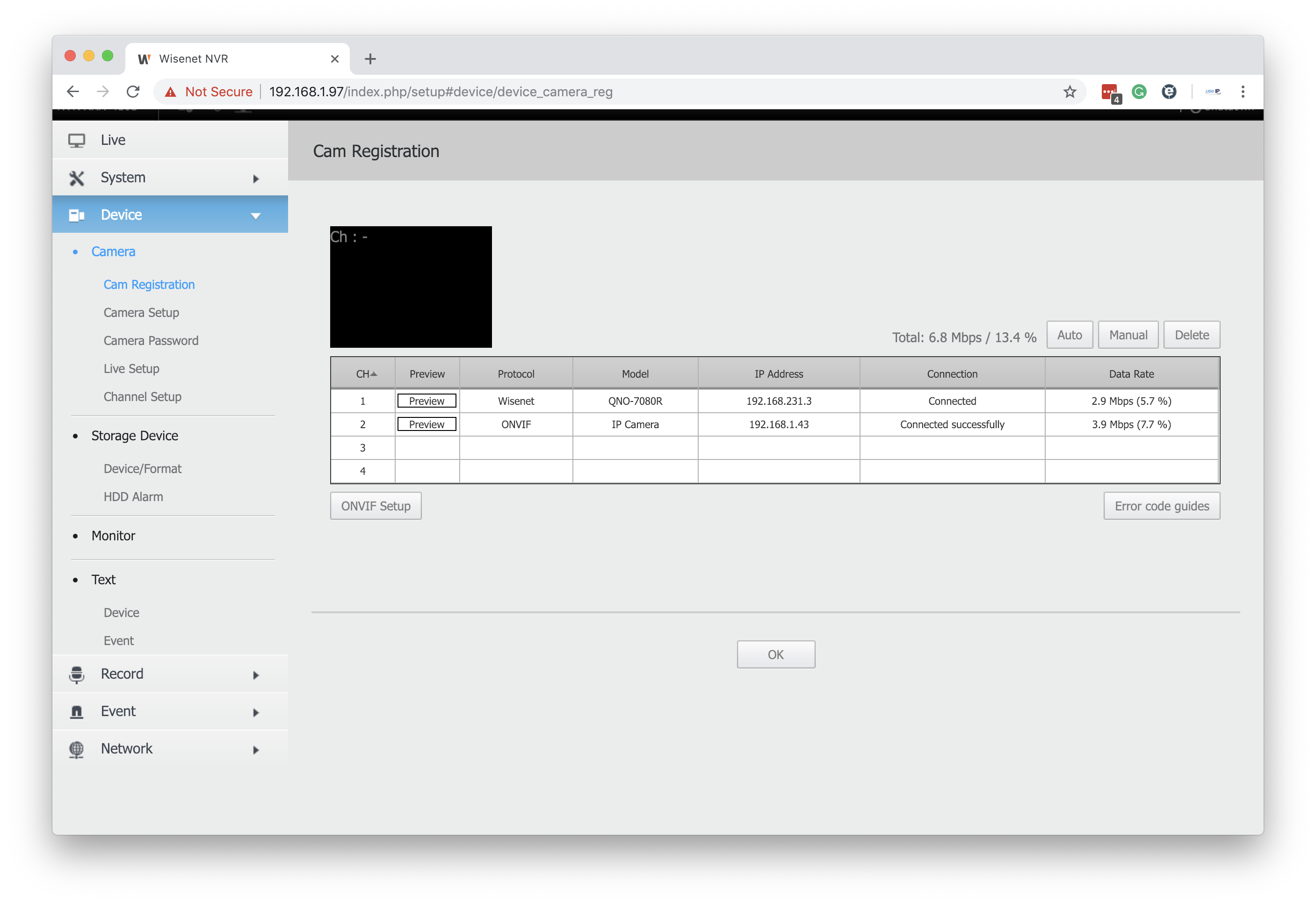This screenshot has height=904, width=1316.
Task: Open Camera Password menu item
Action: pos(151,340)
